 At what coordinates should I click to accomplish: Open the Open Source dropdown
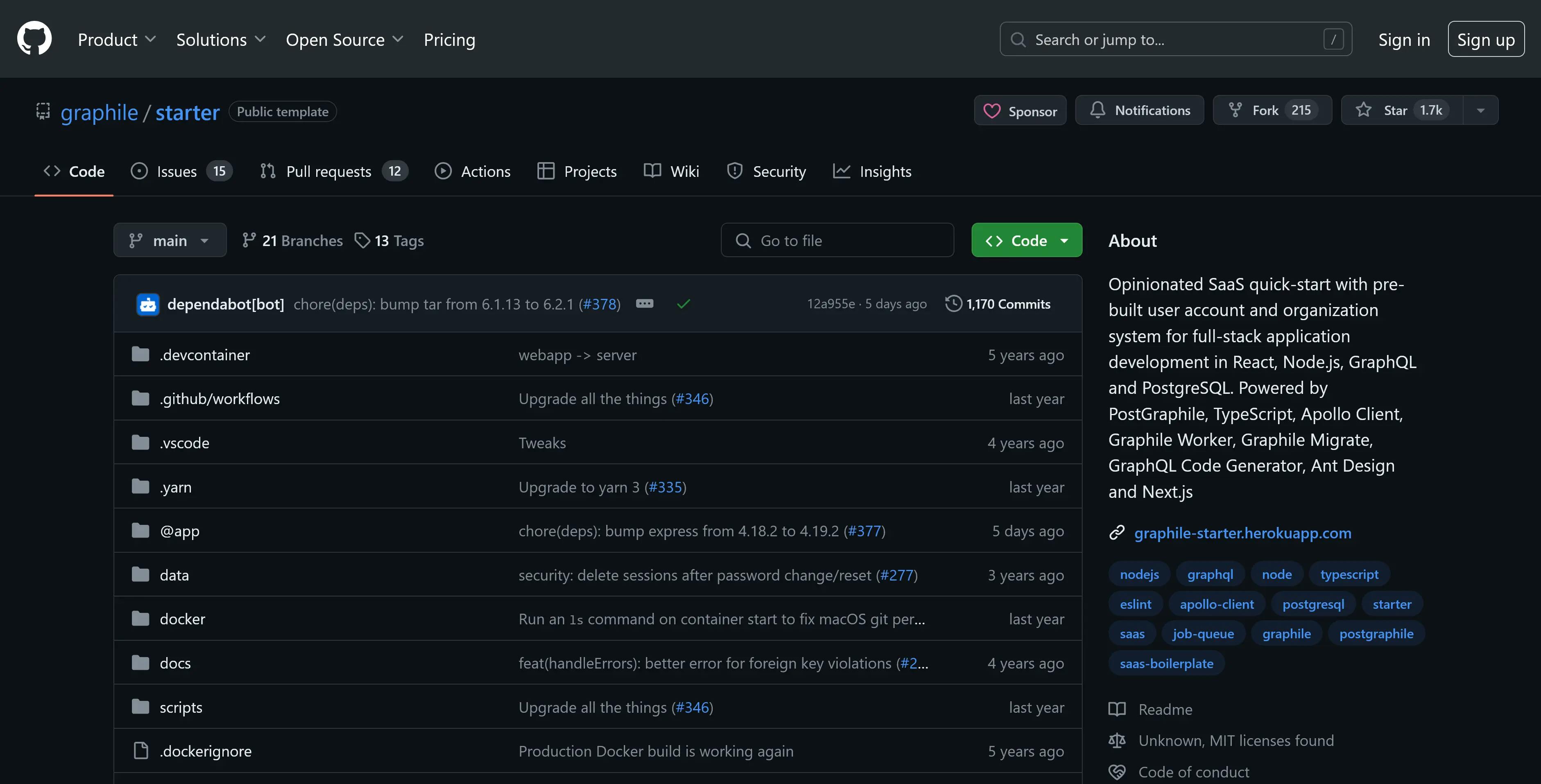click(x=344, y=39)
